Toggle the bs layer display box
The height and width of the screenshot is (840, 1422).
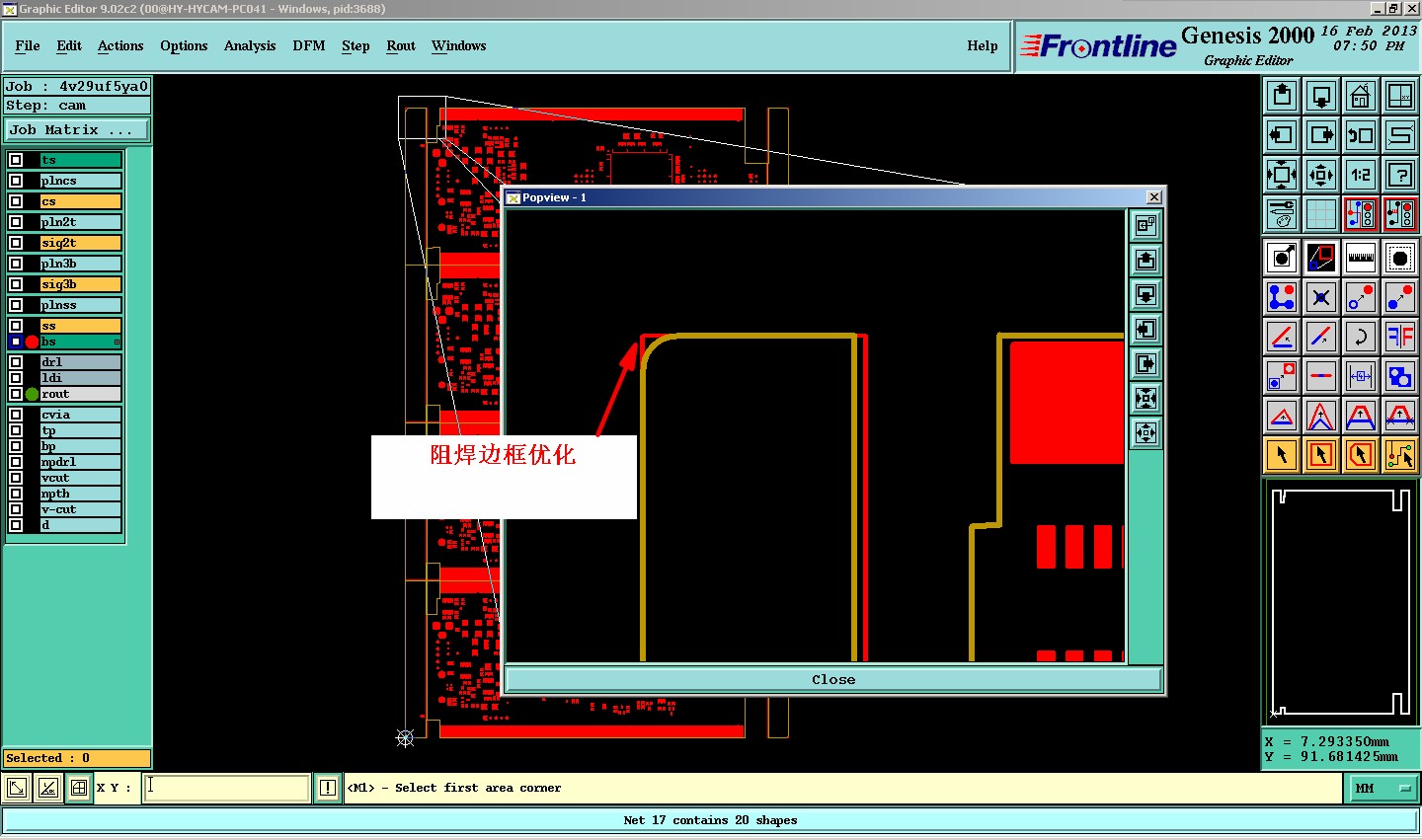(x=16, y=342)
